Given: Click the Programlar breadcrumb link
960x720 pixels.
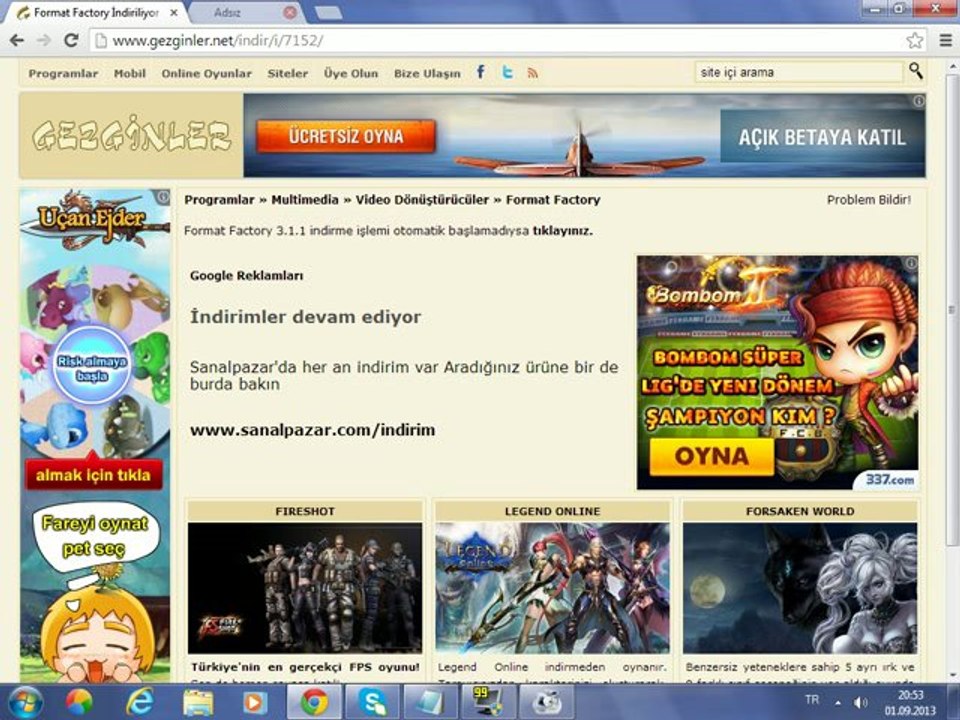Looking at the screenshot, I should click(219, 200).
